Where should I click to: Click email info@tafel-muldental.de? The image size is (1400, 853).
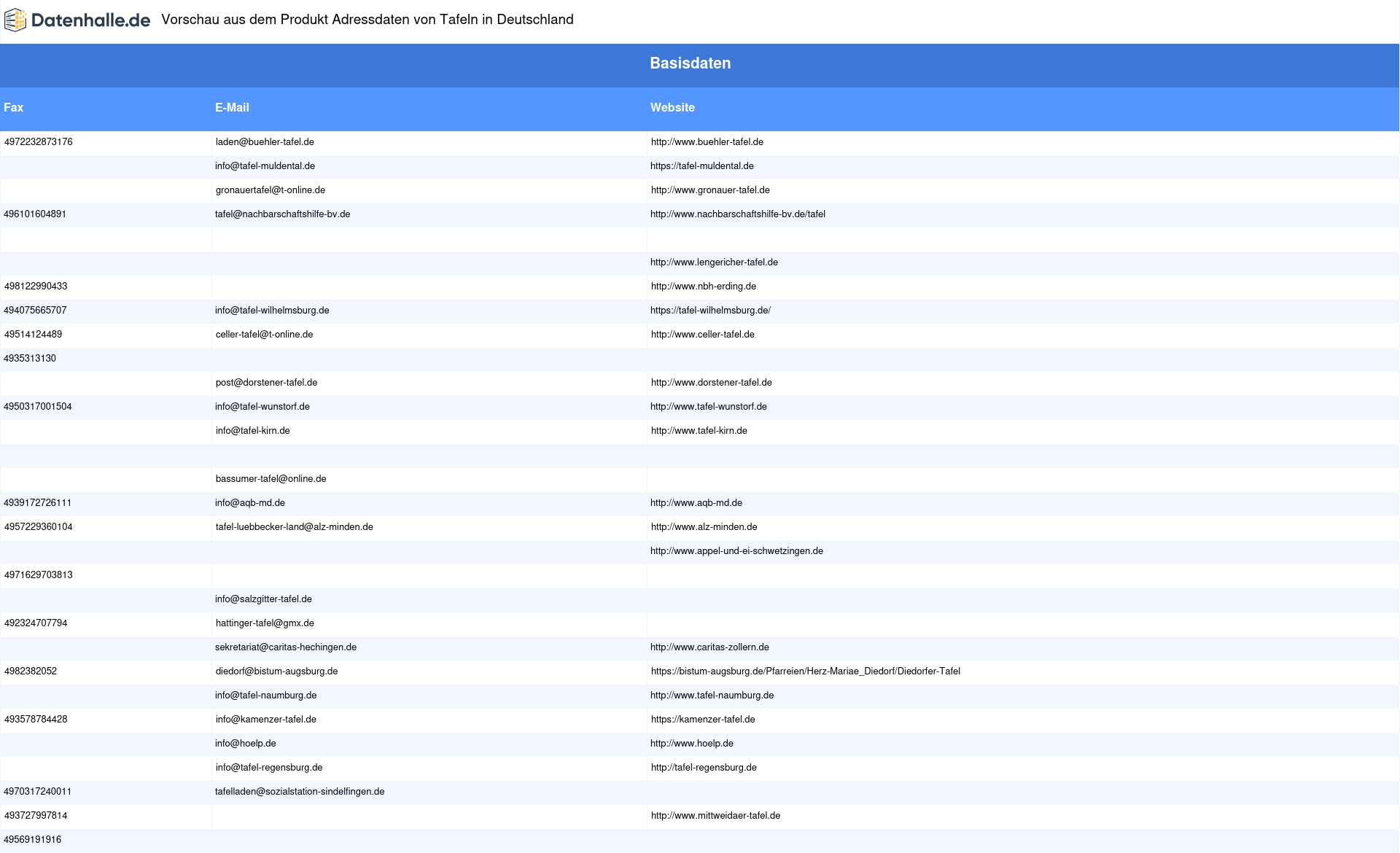pos(265,166)
